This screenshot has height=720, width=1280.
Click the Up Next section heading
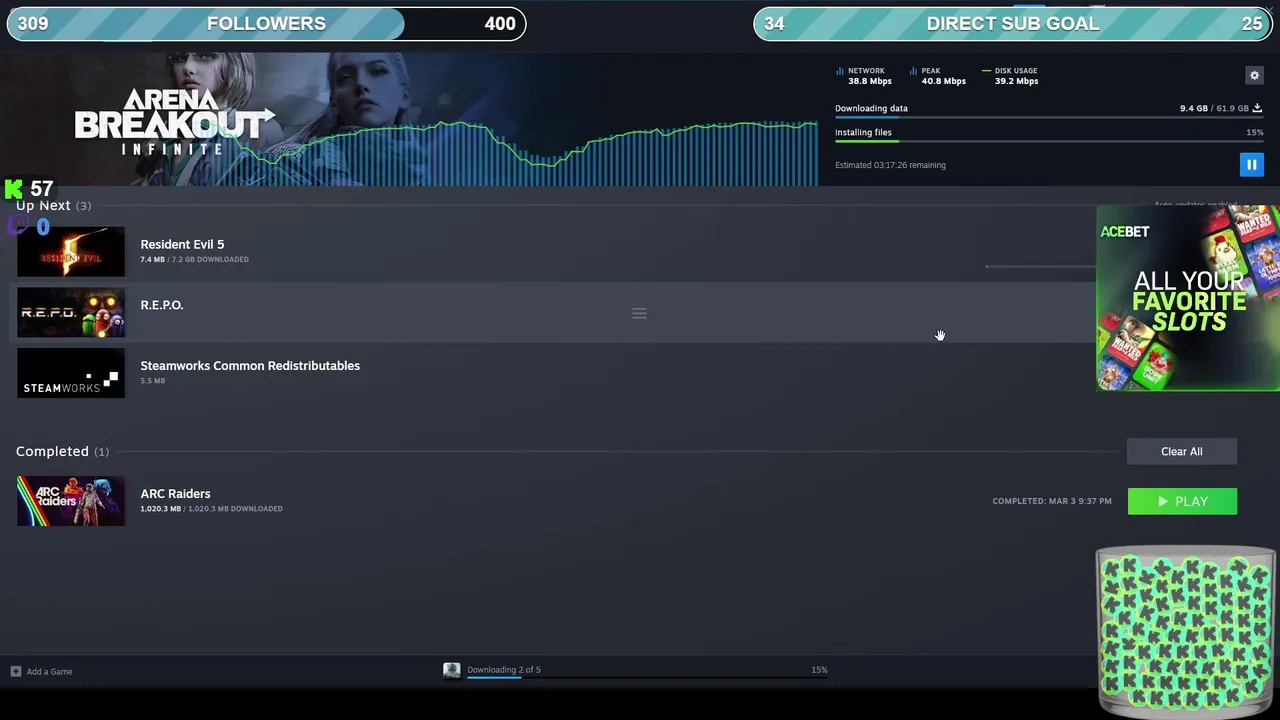(x=53, y=205)
